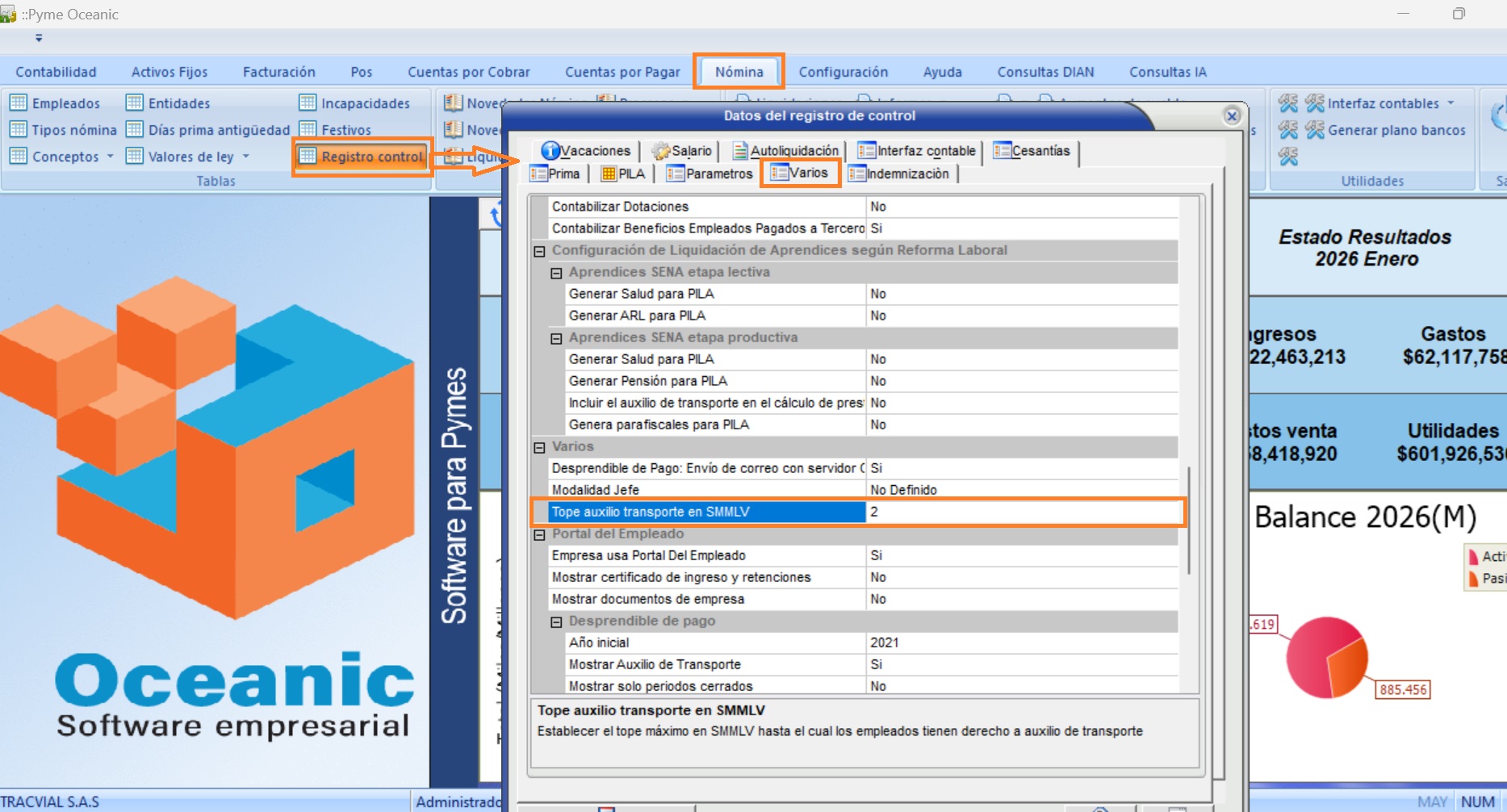Expand the Valores de ley dropdown
1507x812 pixels.
(x=246, y=157)
